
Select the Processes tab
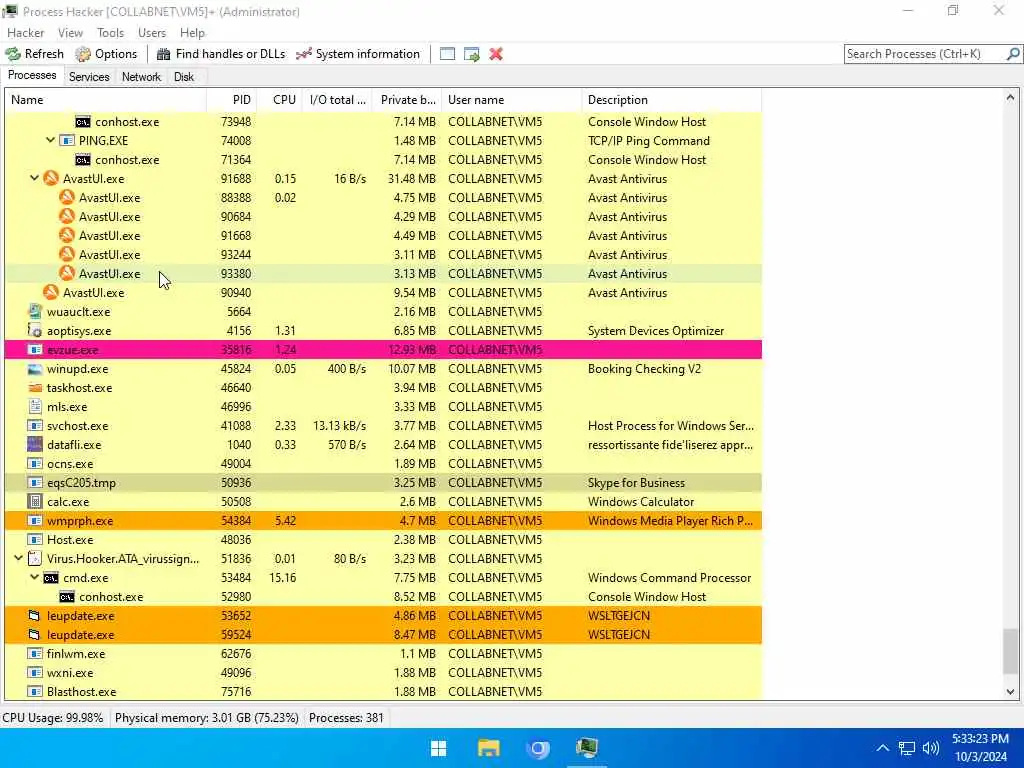point(32,75)
